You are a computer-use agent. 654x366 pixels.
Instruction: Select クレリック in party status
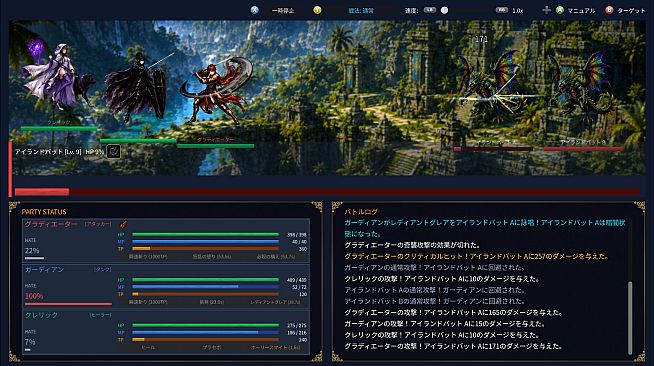point(41,315)
